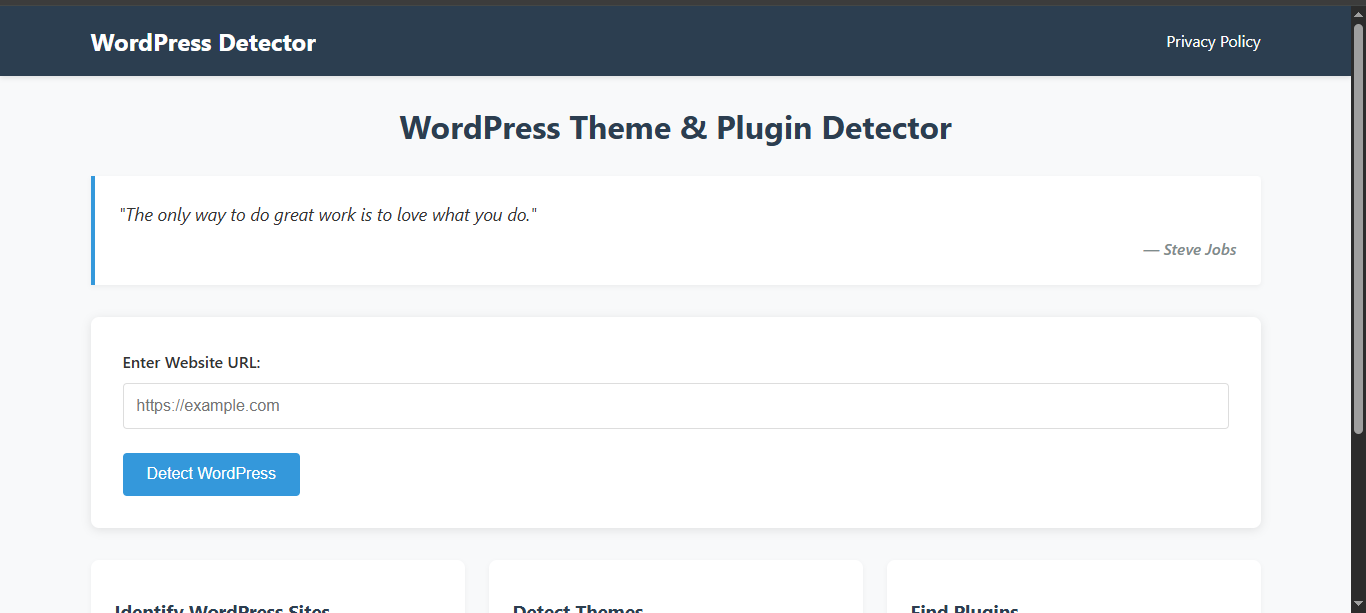The height and width of the screenshot is (613, 1366).
Task: Open the Privacy Policy link
Action: 1213,42
